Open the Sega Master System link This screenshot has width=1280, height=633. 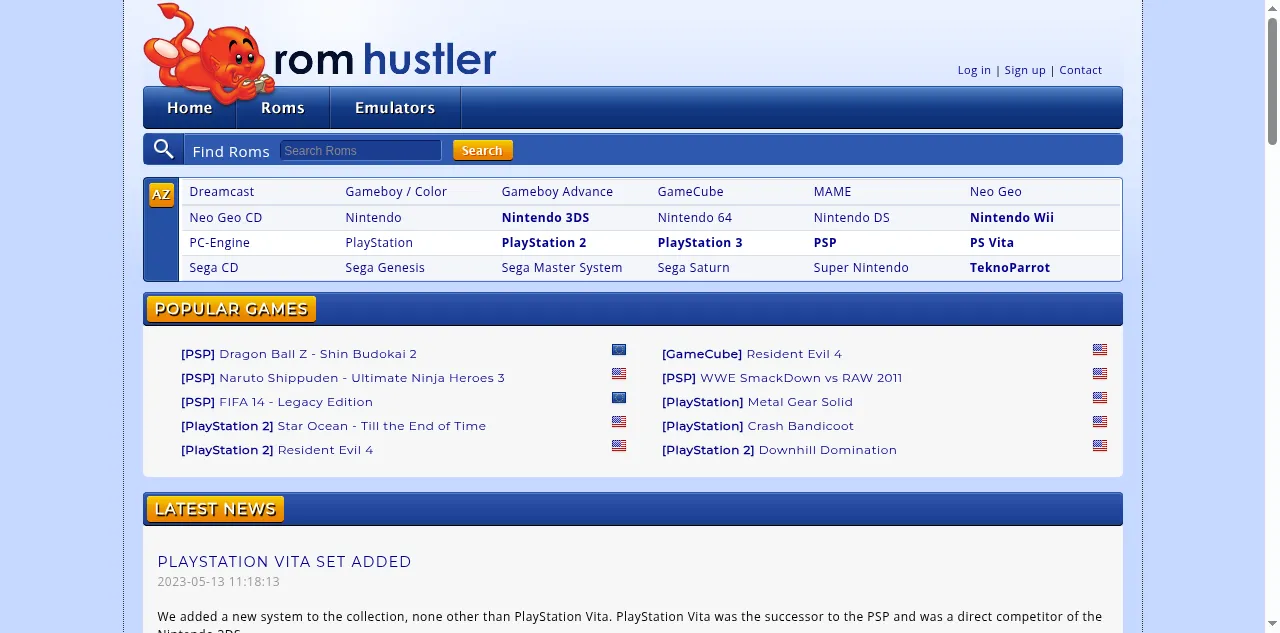(x=562, y=268)
